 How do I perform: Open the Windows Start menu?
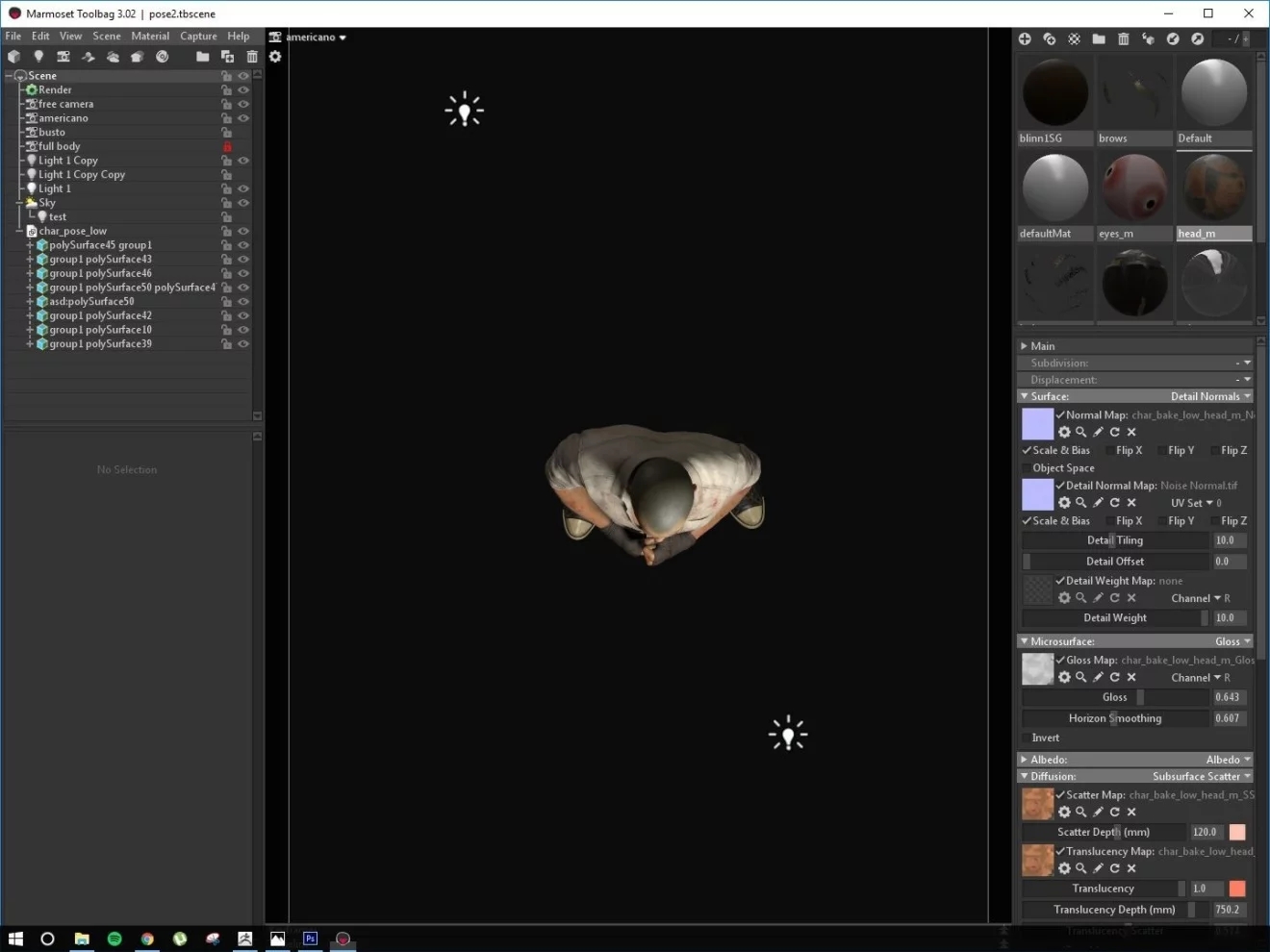point(15,939)
